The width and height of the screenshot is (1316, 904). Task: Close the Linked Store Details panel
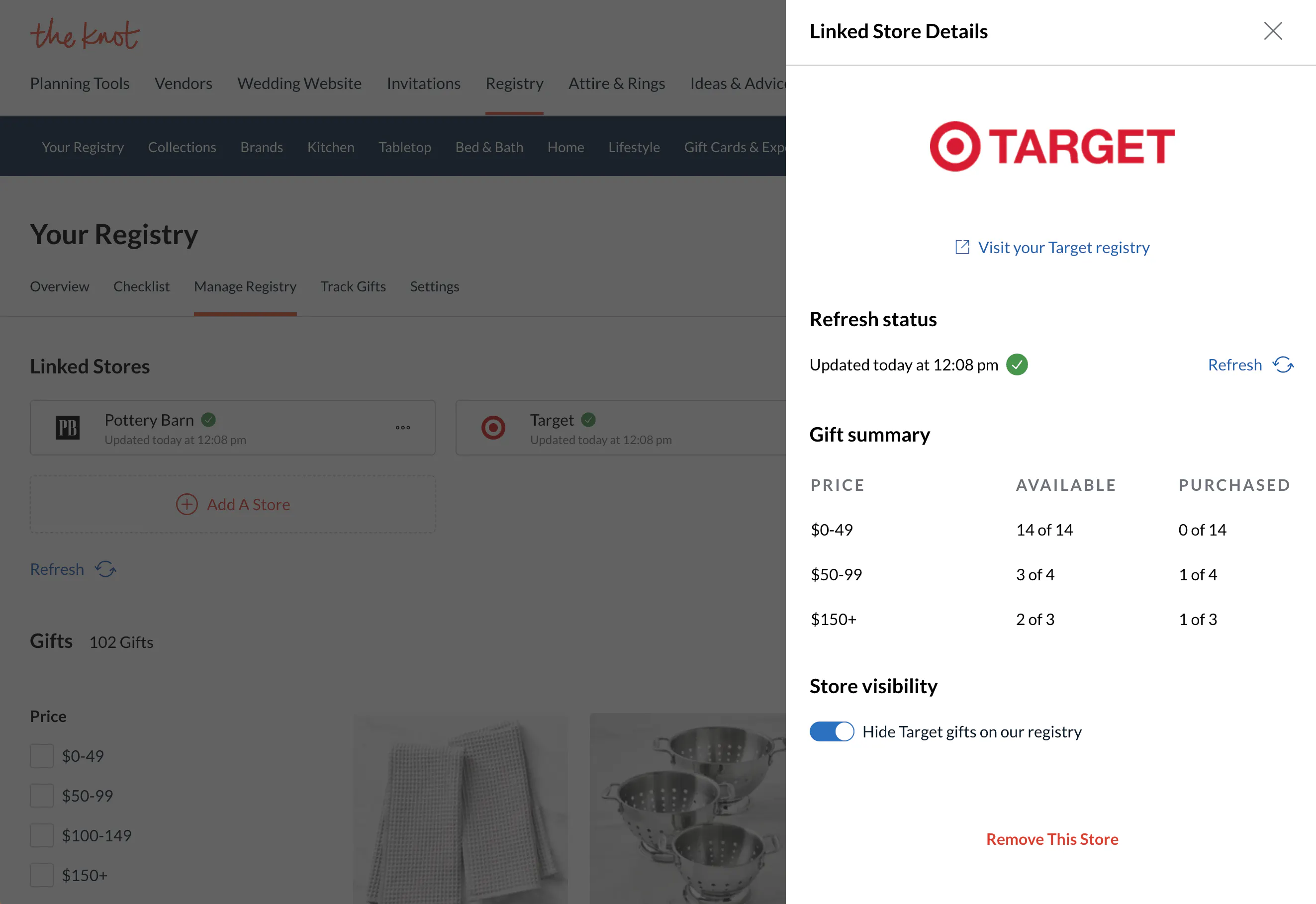(x=1273, y=32)
